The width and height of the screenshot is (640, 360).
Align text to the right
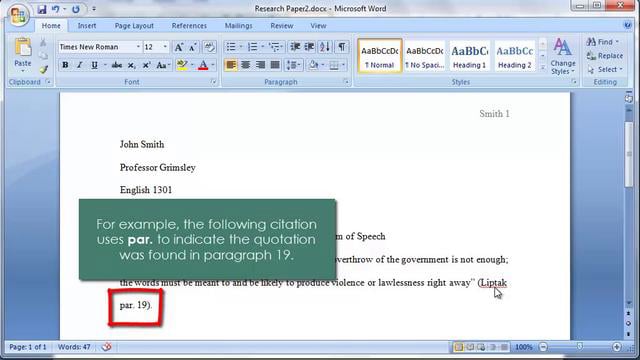(260, 65)
